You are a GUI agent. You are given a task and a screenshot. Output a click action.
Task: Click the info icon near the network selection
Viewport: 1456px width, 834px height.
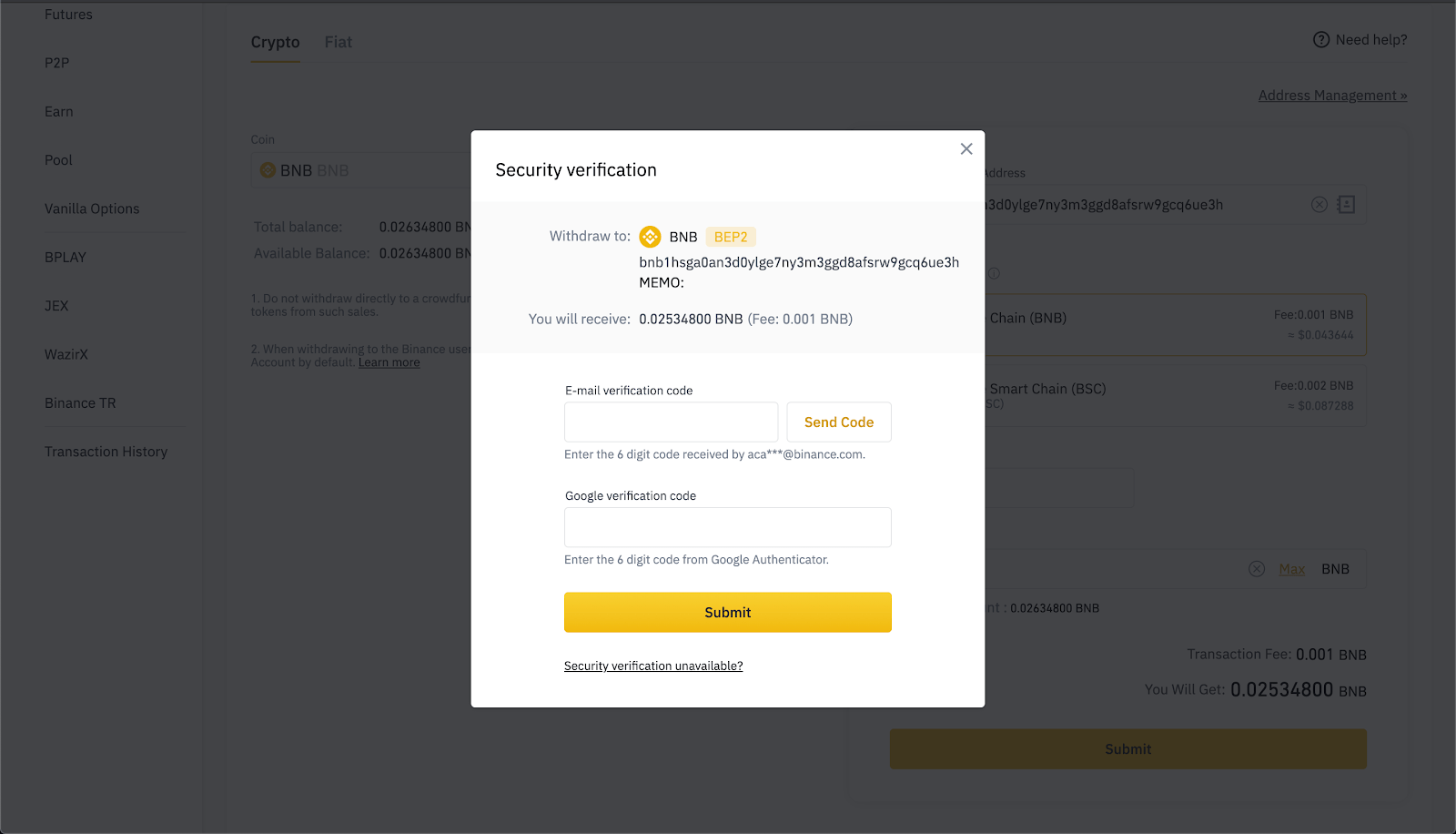(995, 273)
